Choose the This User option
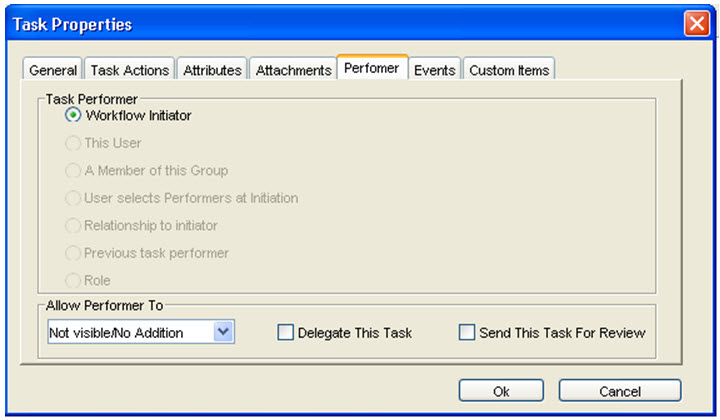This screenshot has height=420, width=720. 73,143
